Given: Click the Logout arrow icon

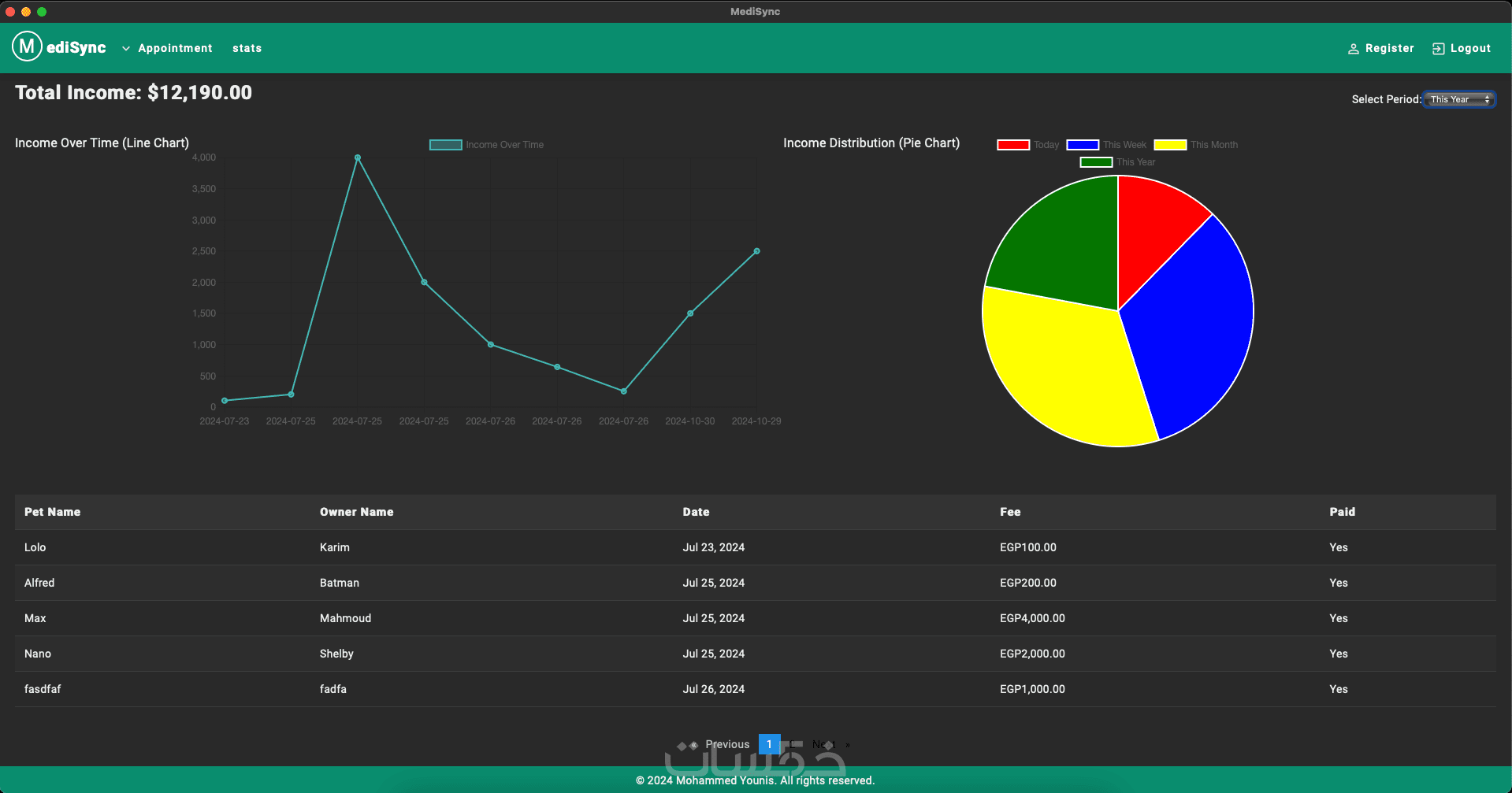Looking at the screenshot, I should 1438,49.
